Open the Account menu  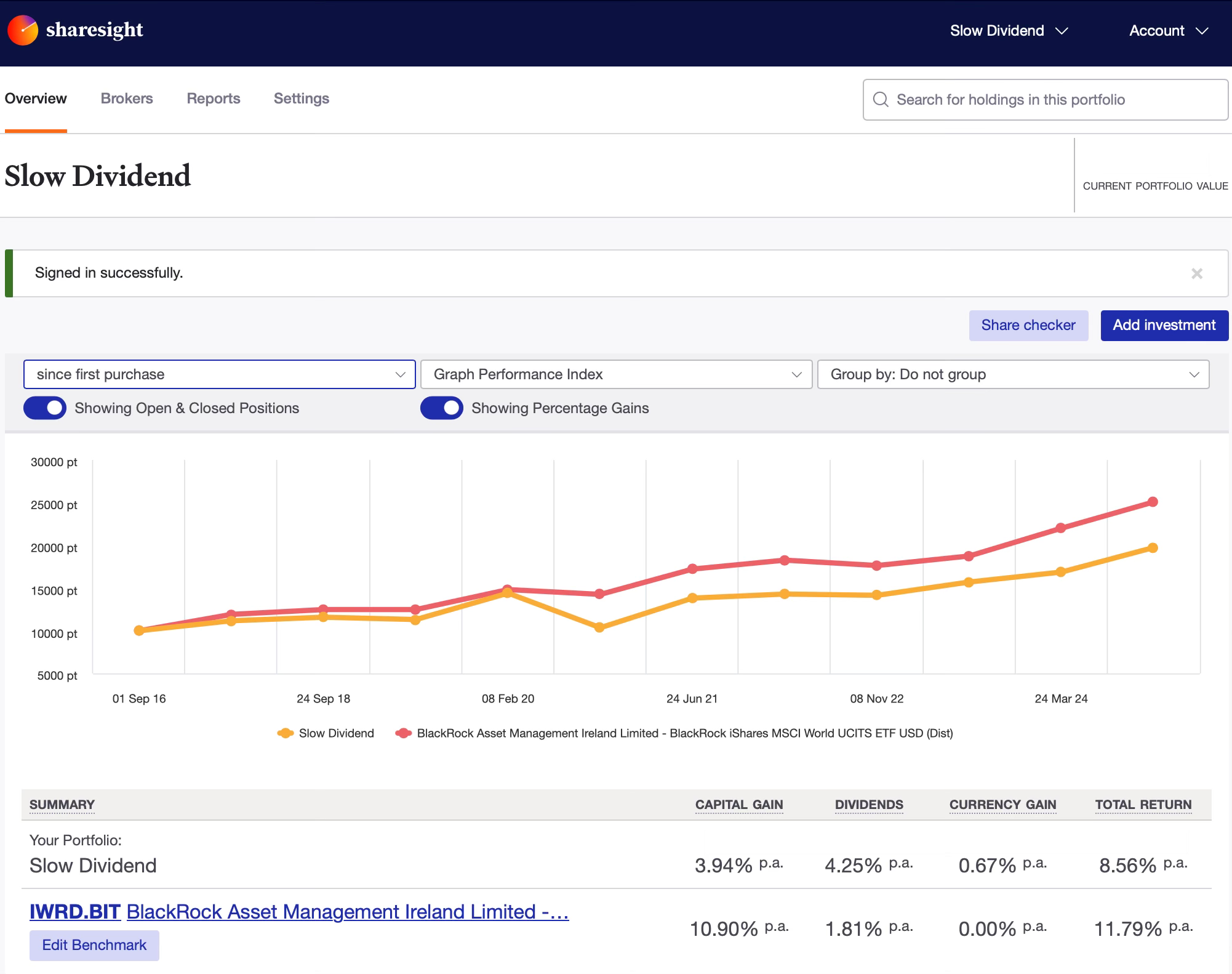(1169, 31)
